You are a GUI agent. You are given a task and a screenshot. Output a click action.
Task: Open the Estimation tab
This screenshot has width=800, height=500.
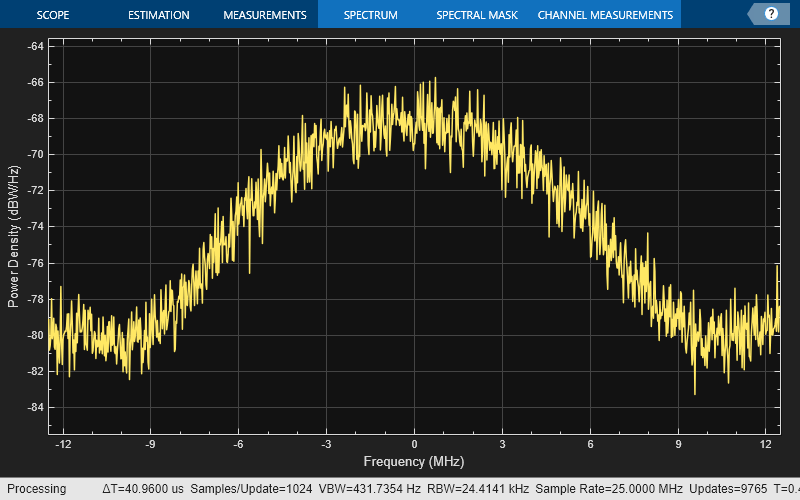[159, 15]
